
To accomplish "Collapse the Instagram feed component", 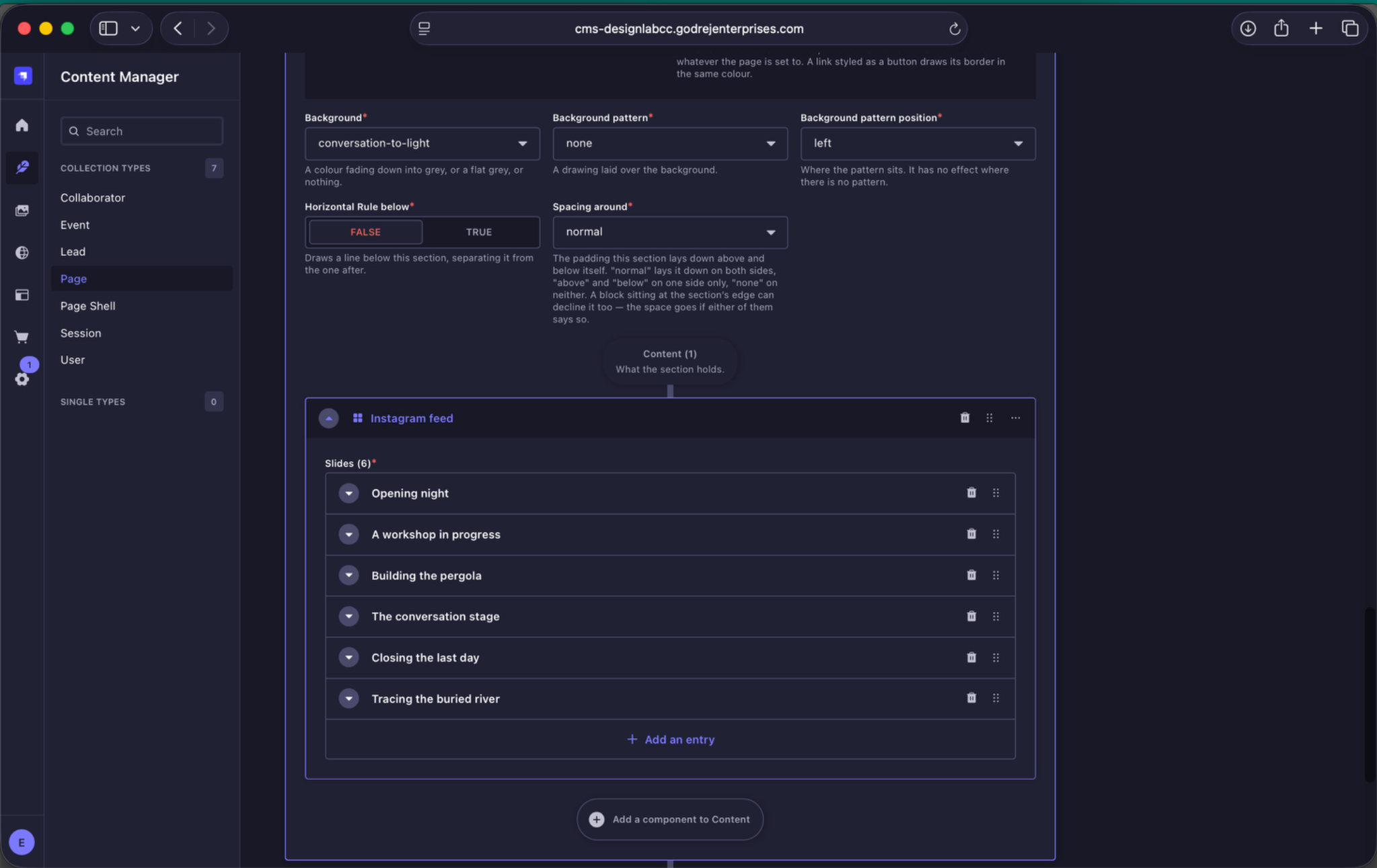I will click(328, 418).
